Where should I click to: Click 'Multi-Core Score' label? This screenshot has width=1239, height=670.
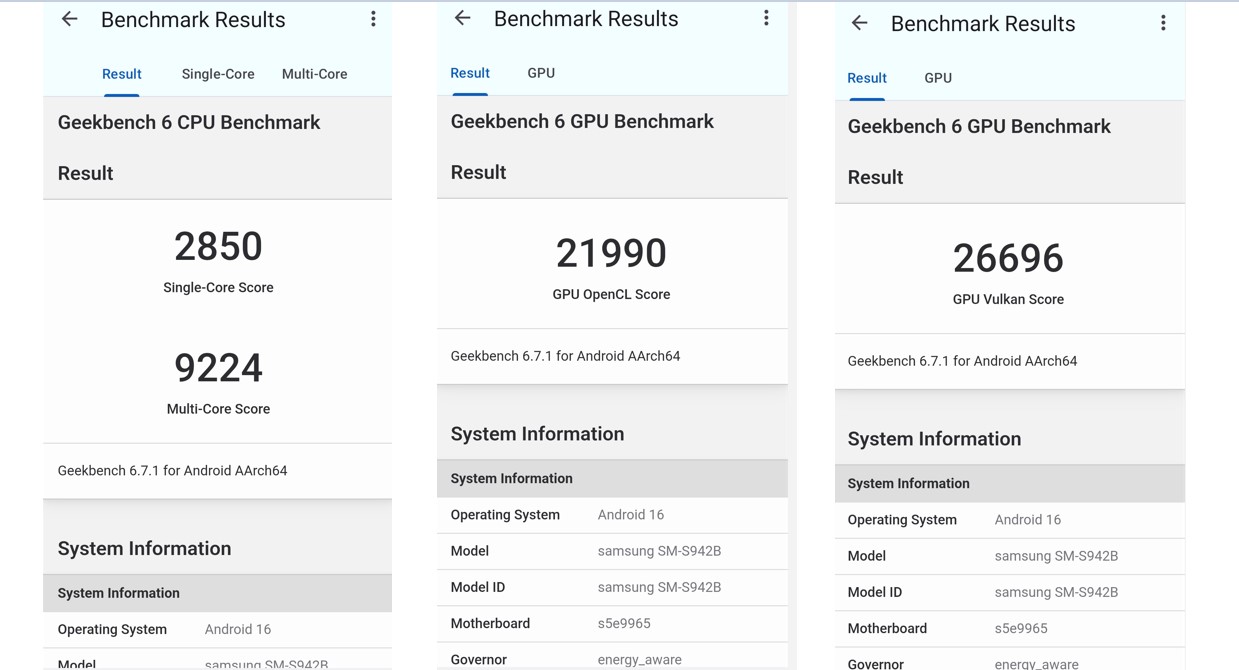(218, 409)
